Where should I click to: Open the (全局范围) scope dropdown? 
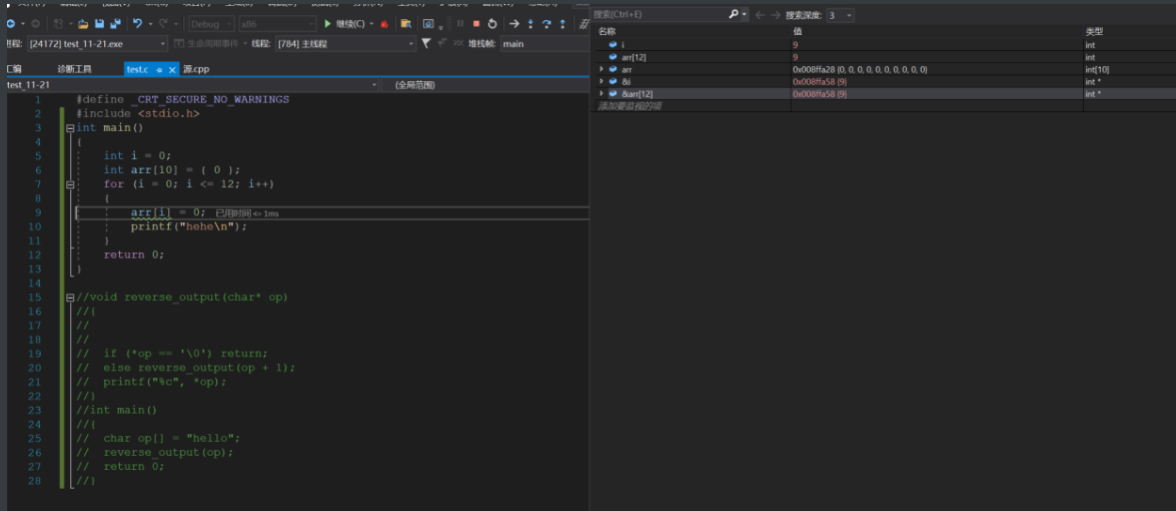point(485,85)
